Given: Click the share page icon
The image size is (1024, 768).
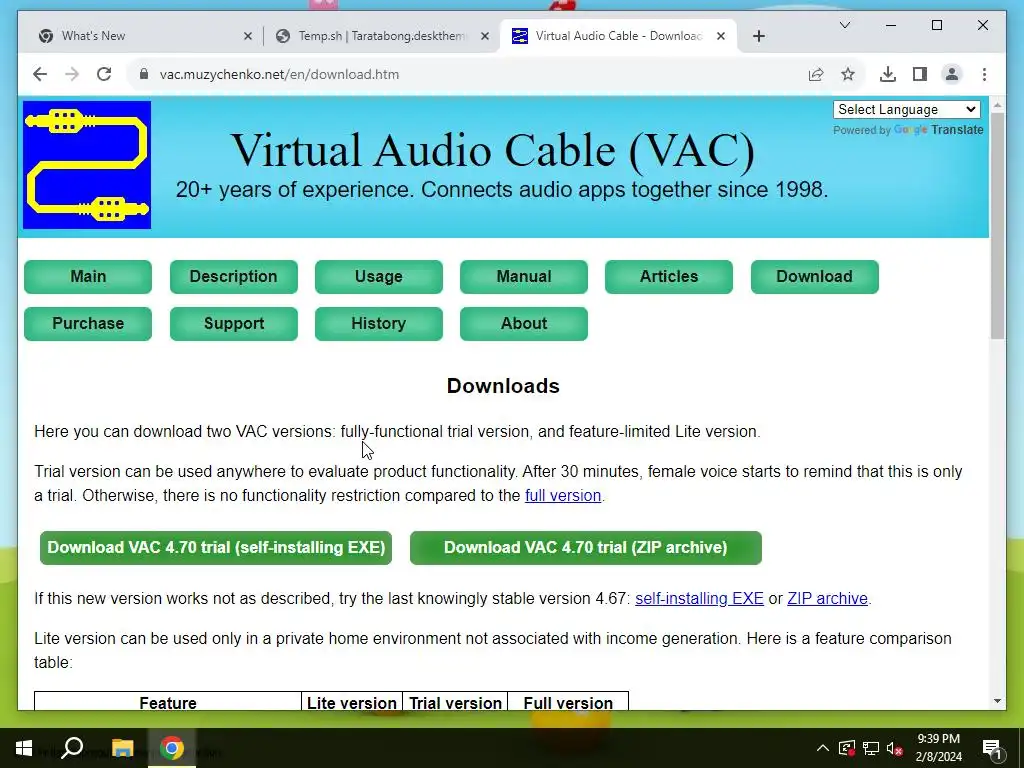Looking at the screenshot, I should pos(816,74).
